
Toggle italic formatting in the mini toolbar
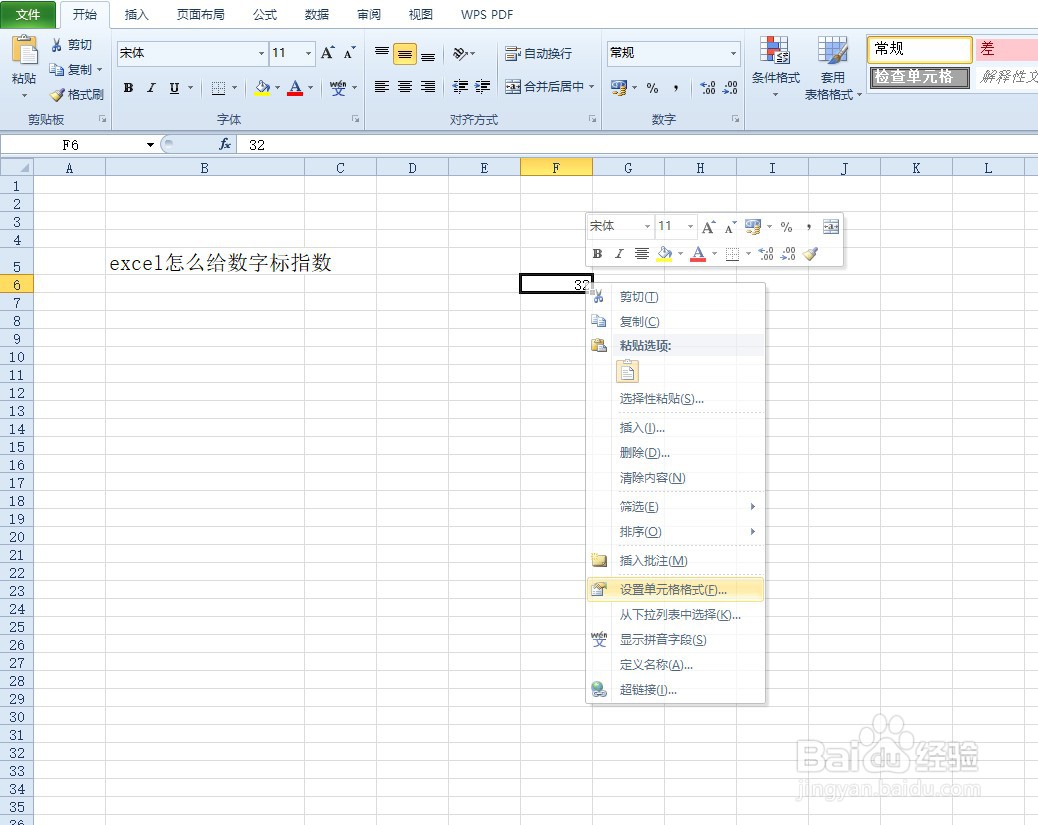[x=618, y=253]
